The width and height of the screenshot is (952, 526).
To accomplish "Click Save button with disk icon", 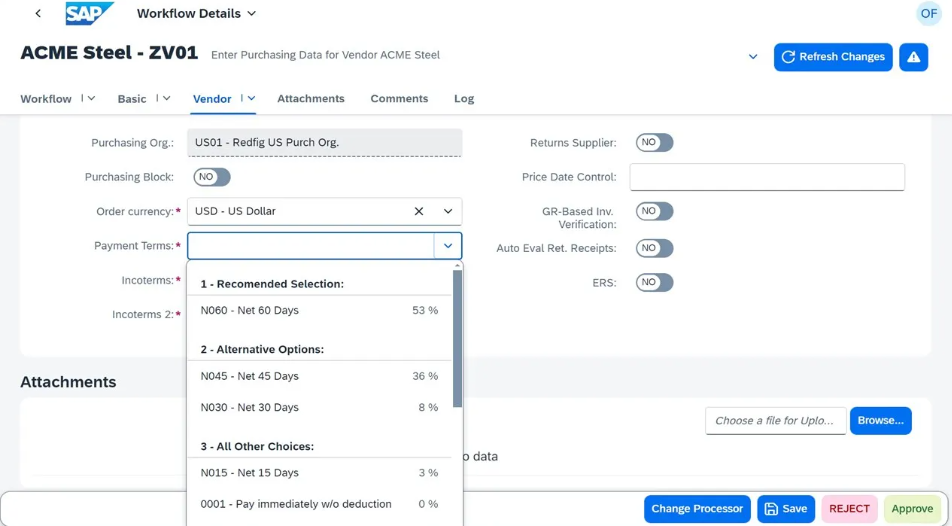I will click(x=785, y=509).
